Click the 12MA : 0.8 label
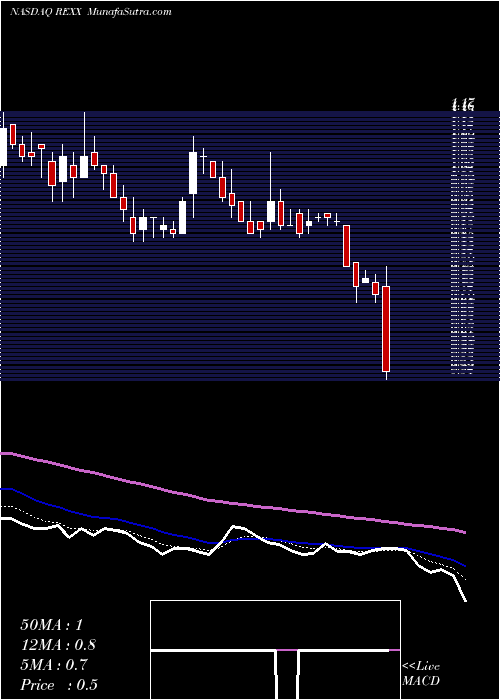Screen dimensions: 500x700 click(58, 645)
